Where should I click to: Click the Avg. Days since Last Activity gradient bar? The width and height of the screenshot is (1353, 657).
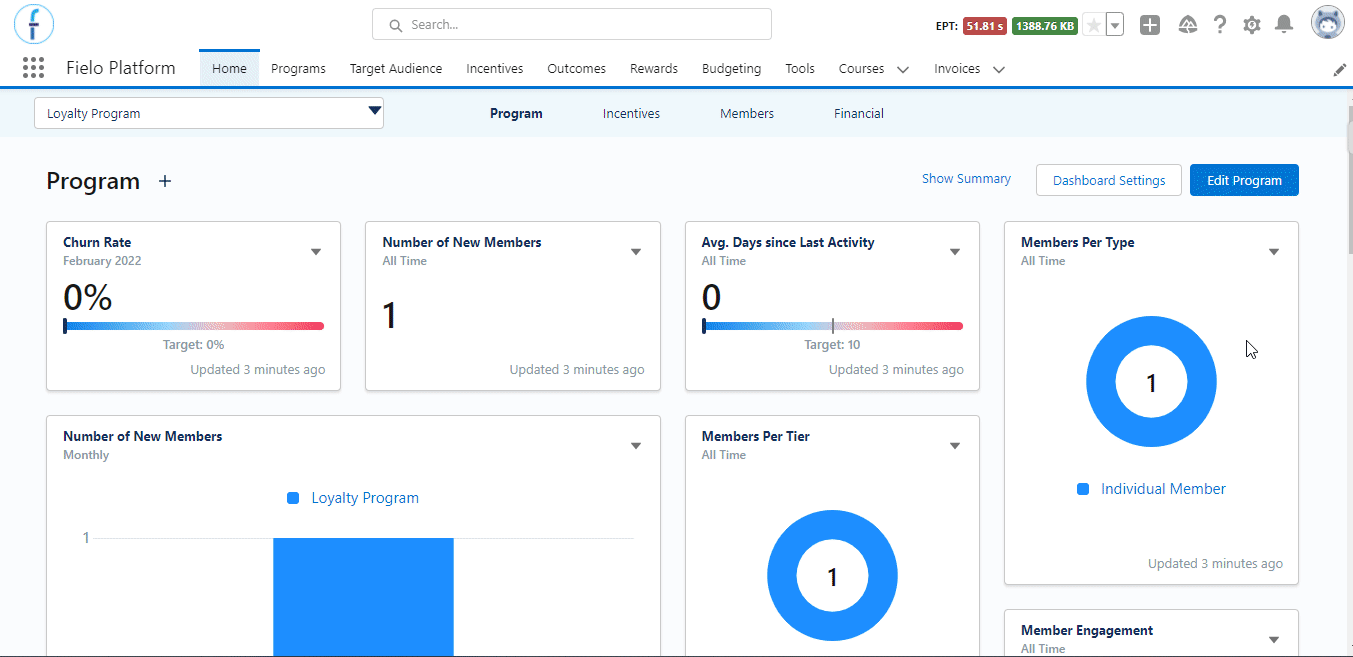click(x=833, y=326)
